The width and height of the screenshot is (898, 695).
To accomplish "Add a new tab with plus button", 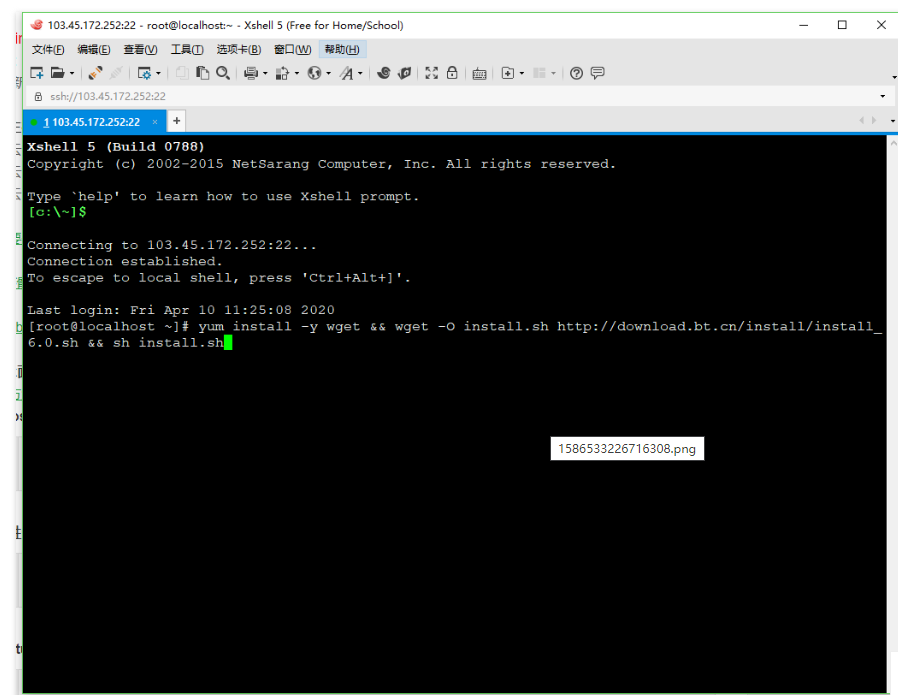I will (176, 121).
